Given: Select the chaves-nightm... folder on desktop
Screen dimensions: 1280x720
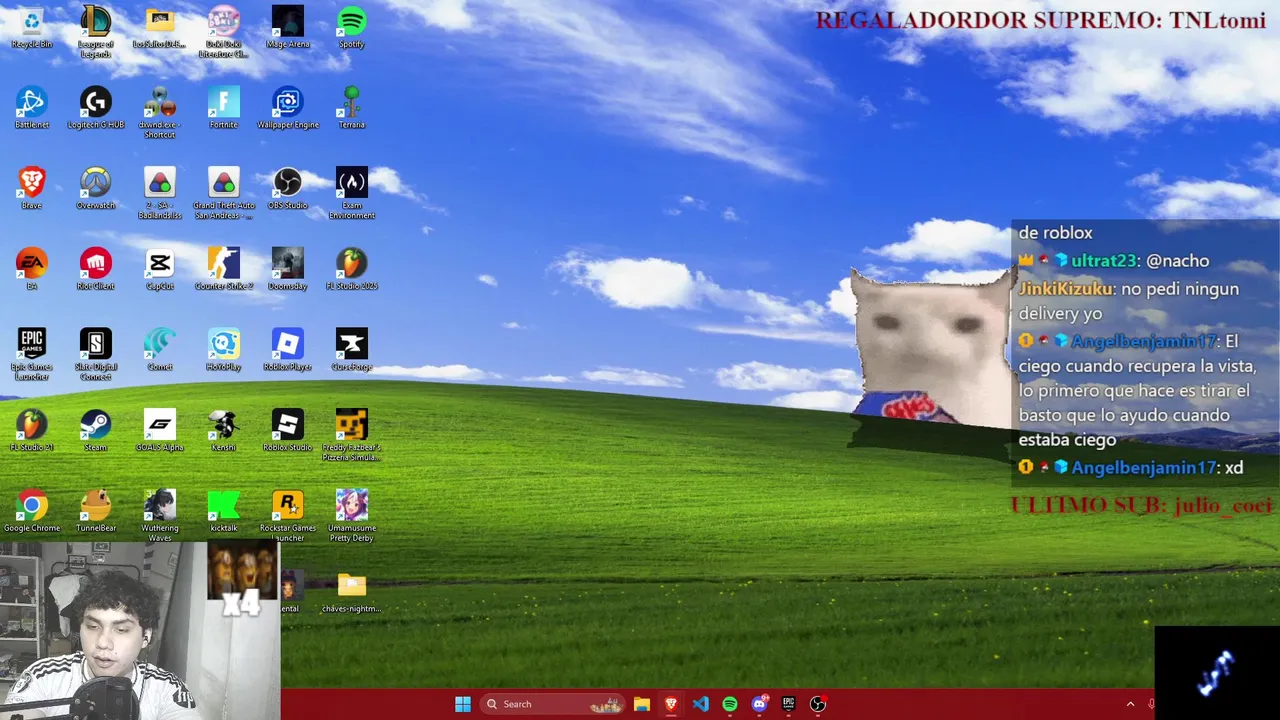Looking at the screenshot, I should [x=352, y=593].
